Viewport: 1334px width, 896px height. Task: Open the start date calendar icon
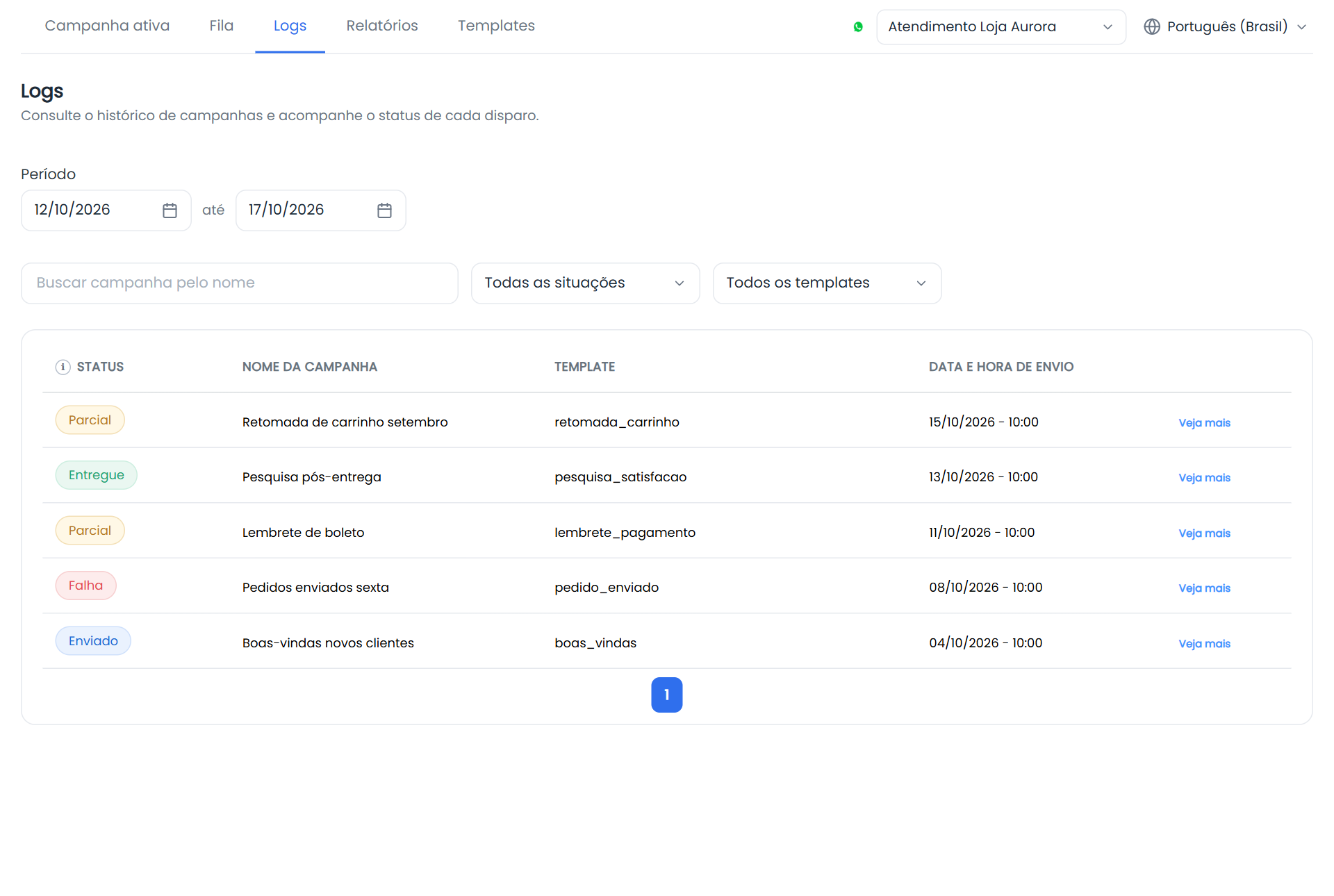tap(170, 210)
